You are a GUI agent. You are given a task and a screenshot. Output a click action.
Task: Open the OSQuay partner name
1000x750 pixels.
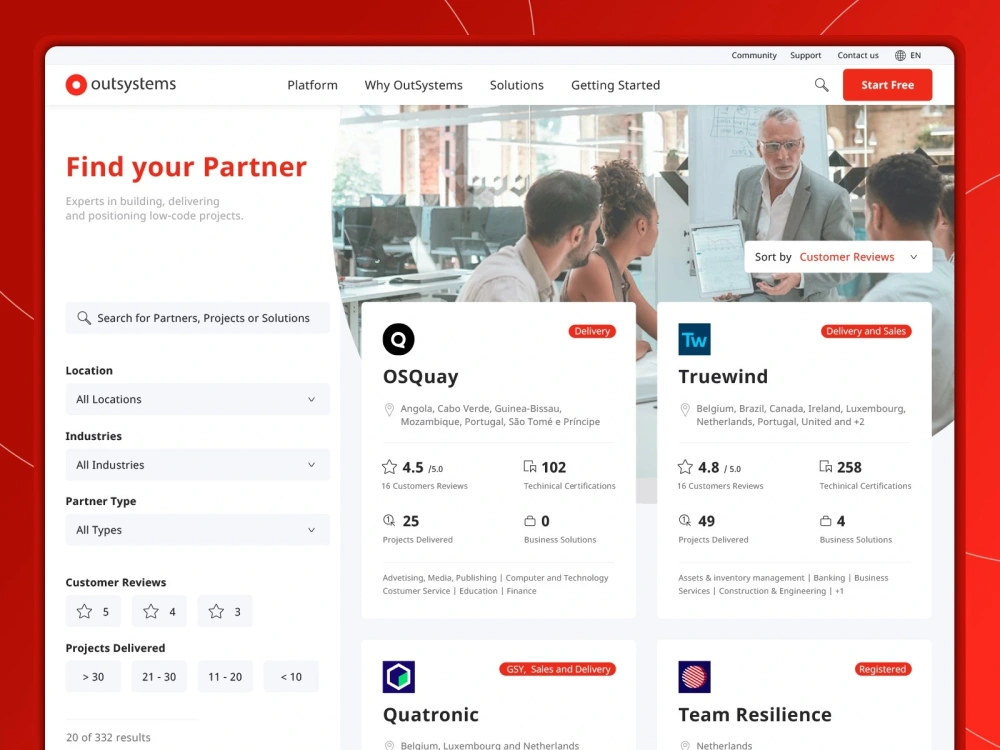click(420, 377)
